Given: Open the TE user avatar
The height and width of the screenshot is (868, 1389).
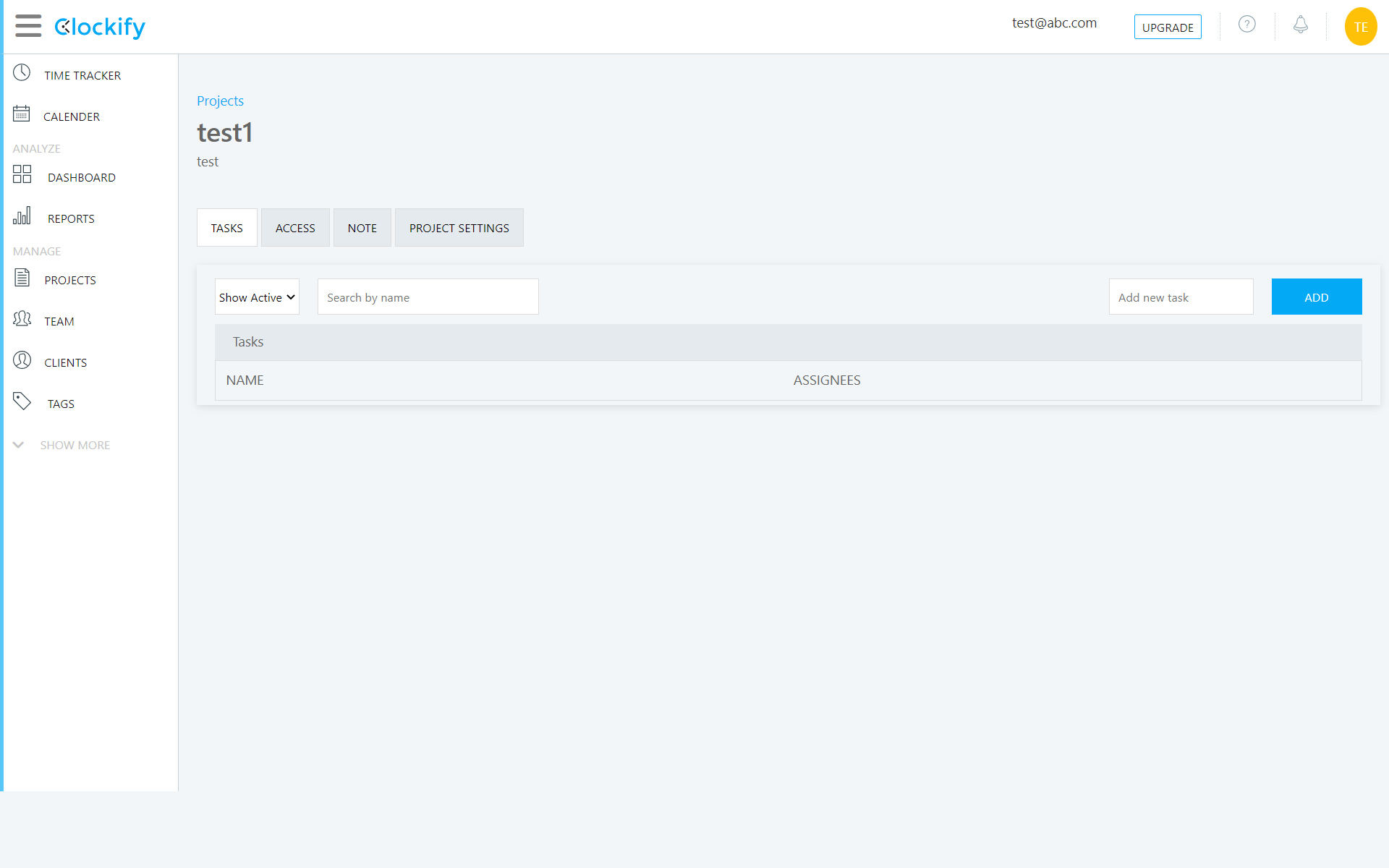Looking at the screenshot, I should pyautogui.click(x=1360, y=27).
